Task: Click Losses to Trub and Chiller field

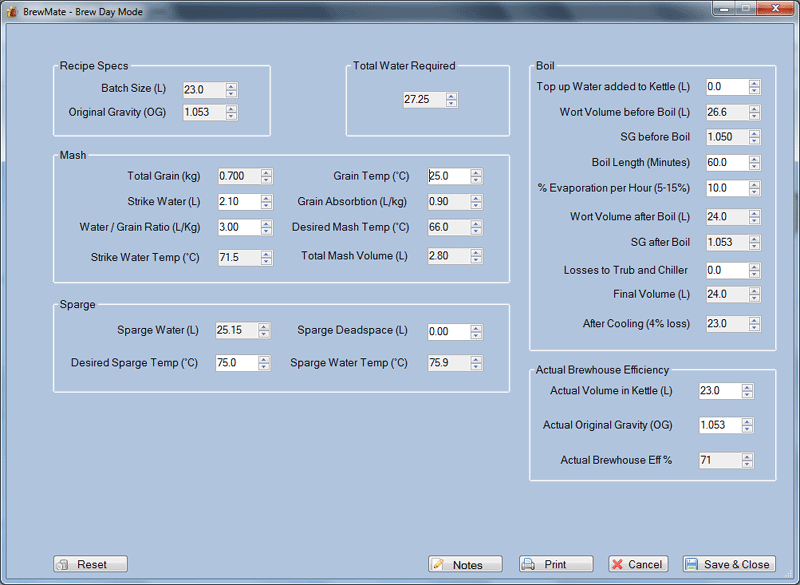Action: [x=726, y=270]
